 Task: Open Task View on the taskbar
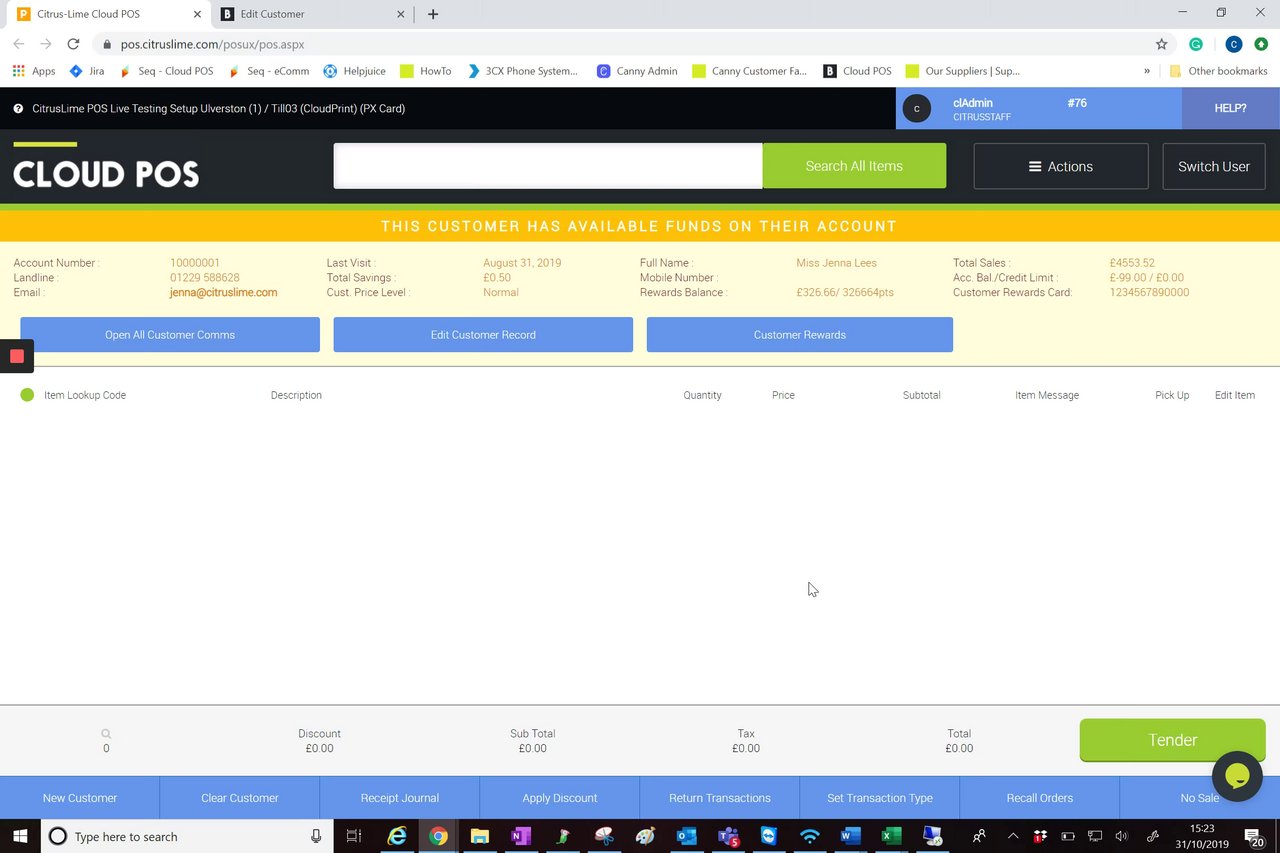click(354, 836)
